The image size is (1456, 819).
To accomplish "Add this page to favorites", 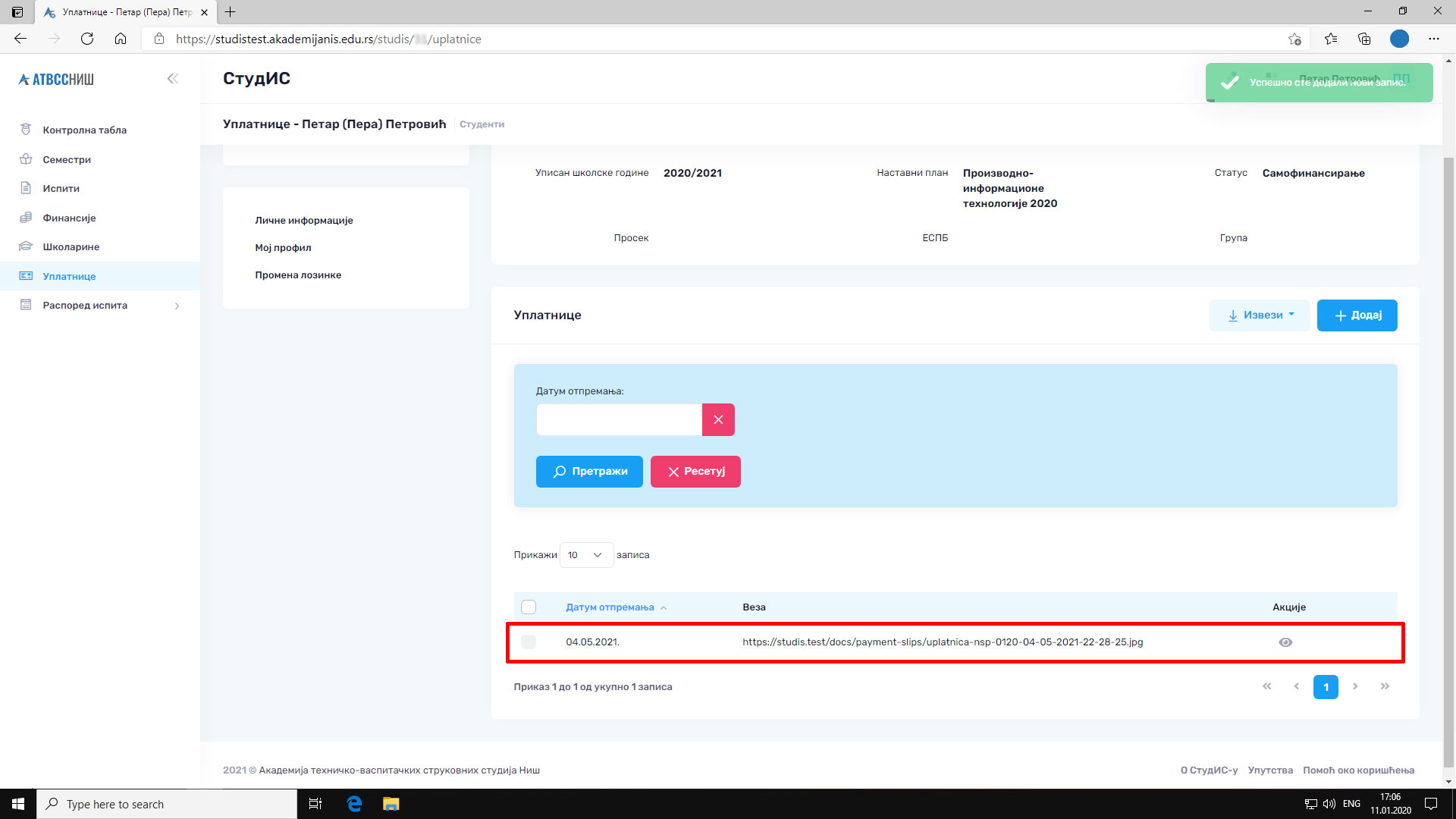I will click(1294, 39).
